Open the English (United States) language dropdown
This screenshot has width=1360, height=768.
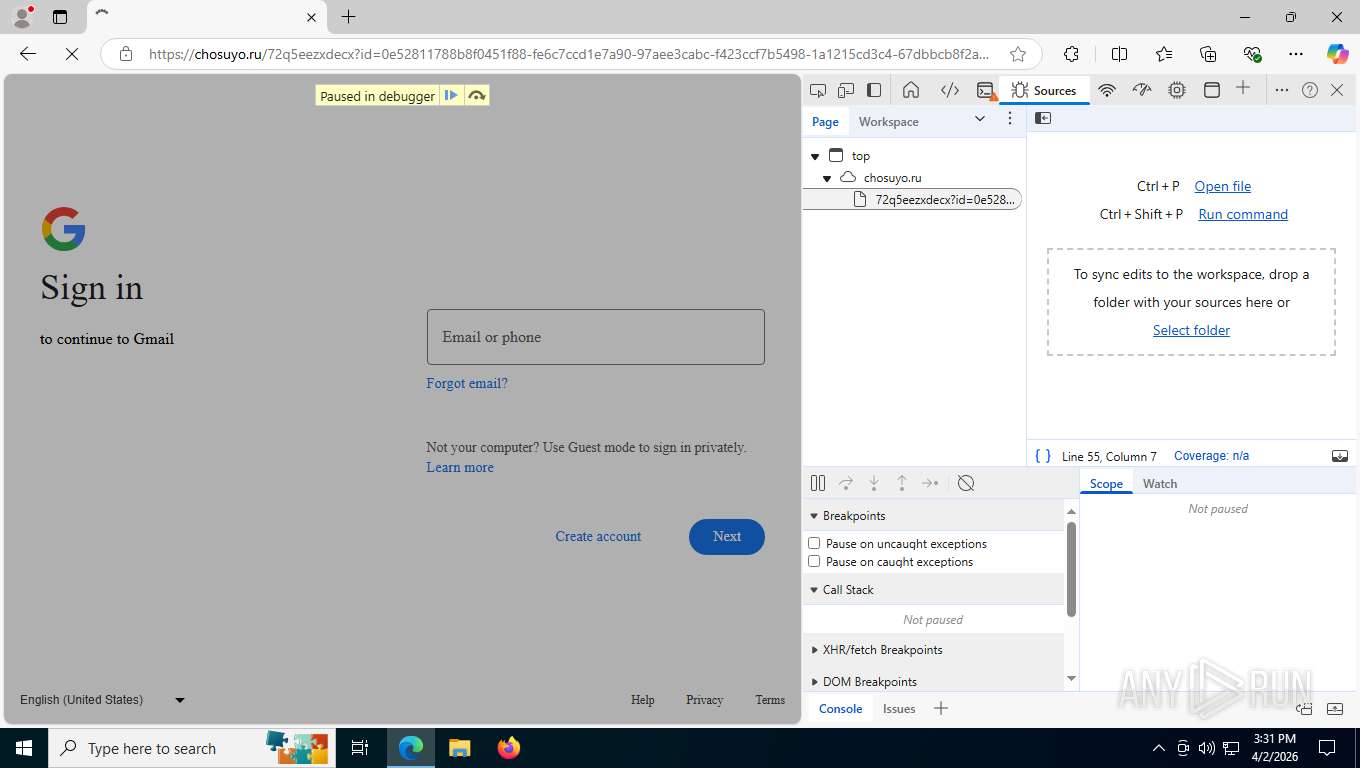pyautogui.click(x=103, y=700)
